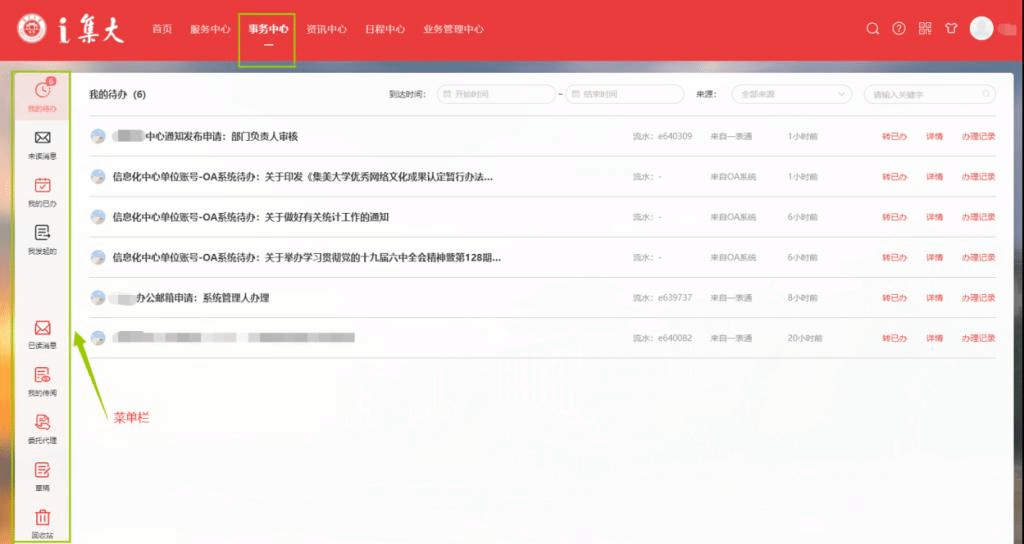The image size is (1024, 544).
Task: Open 我的已办 calendar-check icon
Action: coord(42,187)
